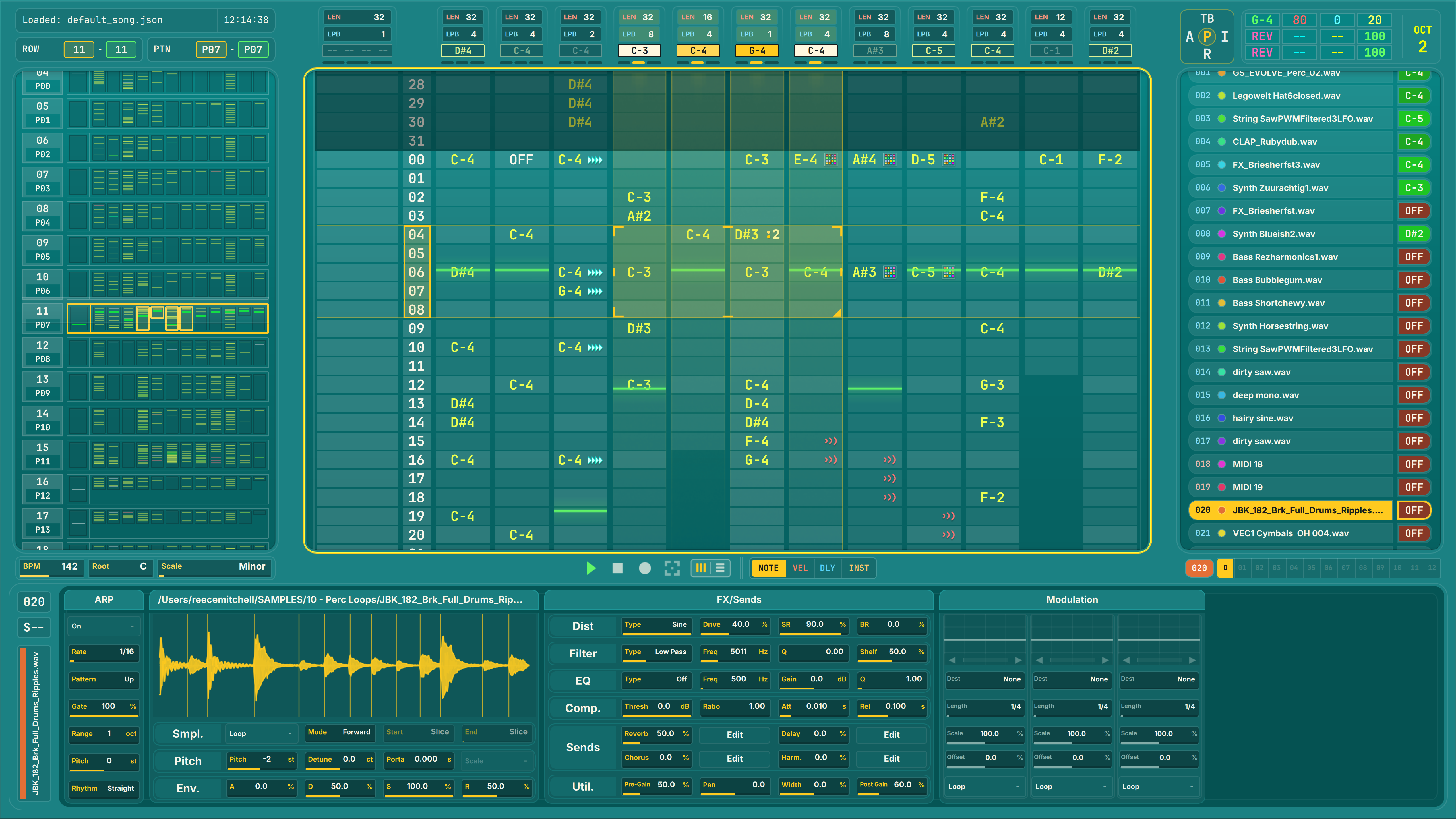This screenshot has width=1456, height=819.
Task: Click the color dot of Synth Blueish2.wav
Action: tap(1221, 234)
